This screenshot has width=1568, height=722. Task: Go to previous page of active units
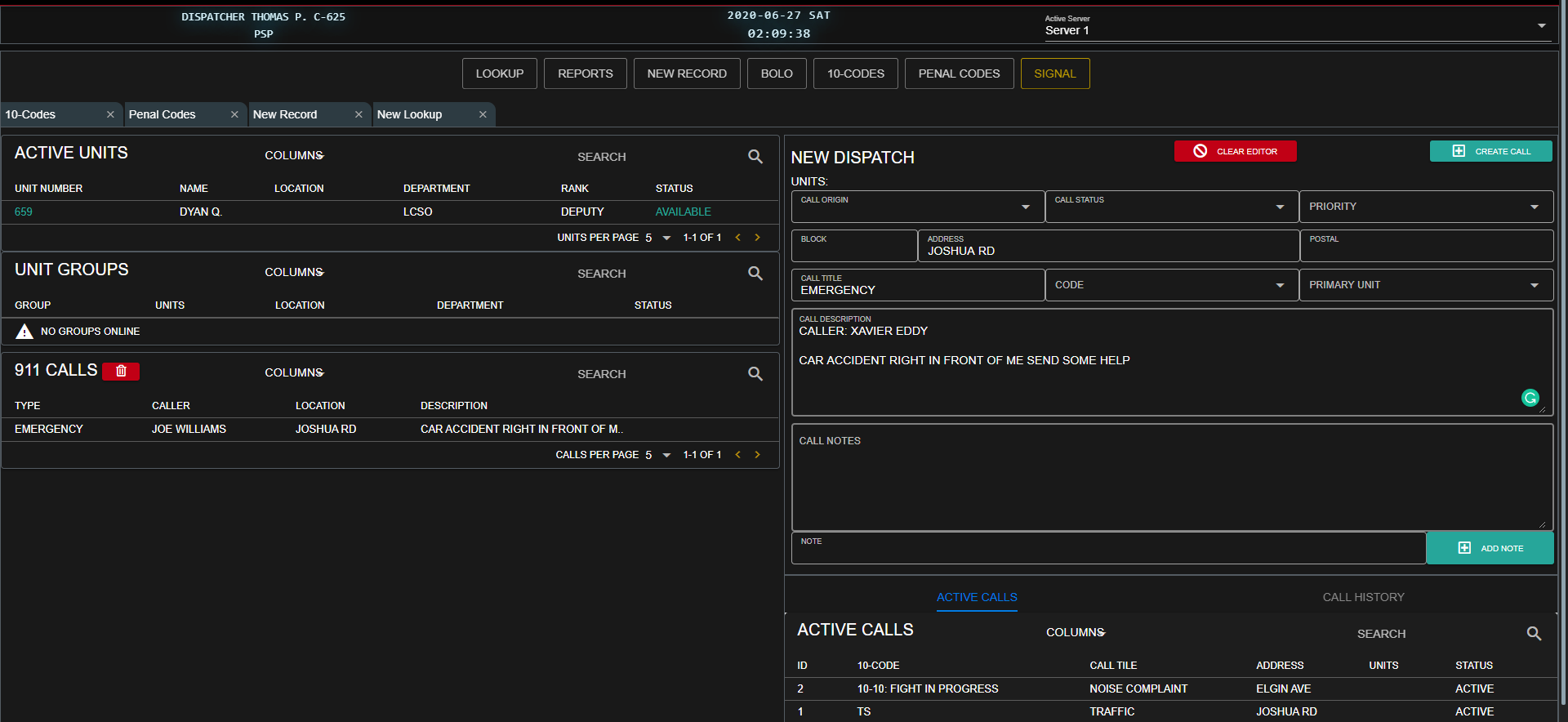737,238
